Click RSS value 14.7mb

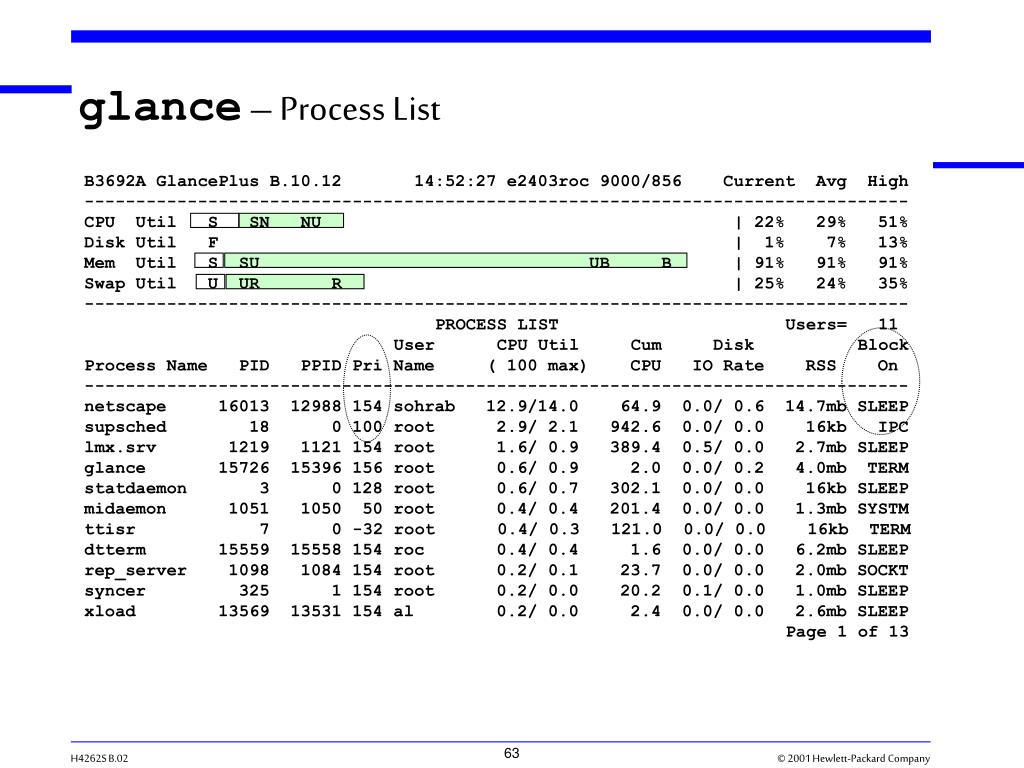(x=816, y=406)
